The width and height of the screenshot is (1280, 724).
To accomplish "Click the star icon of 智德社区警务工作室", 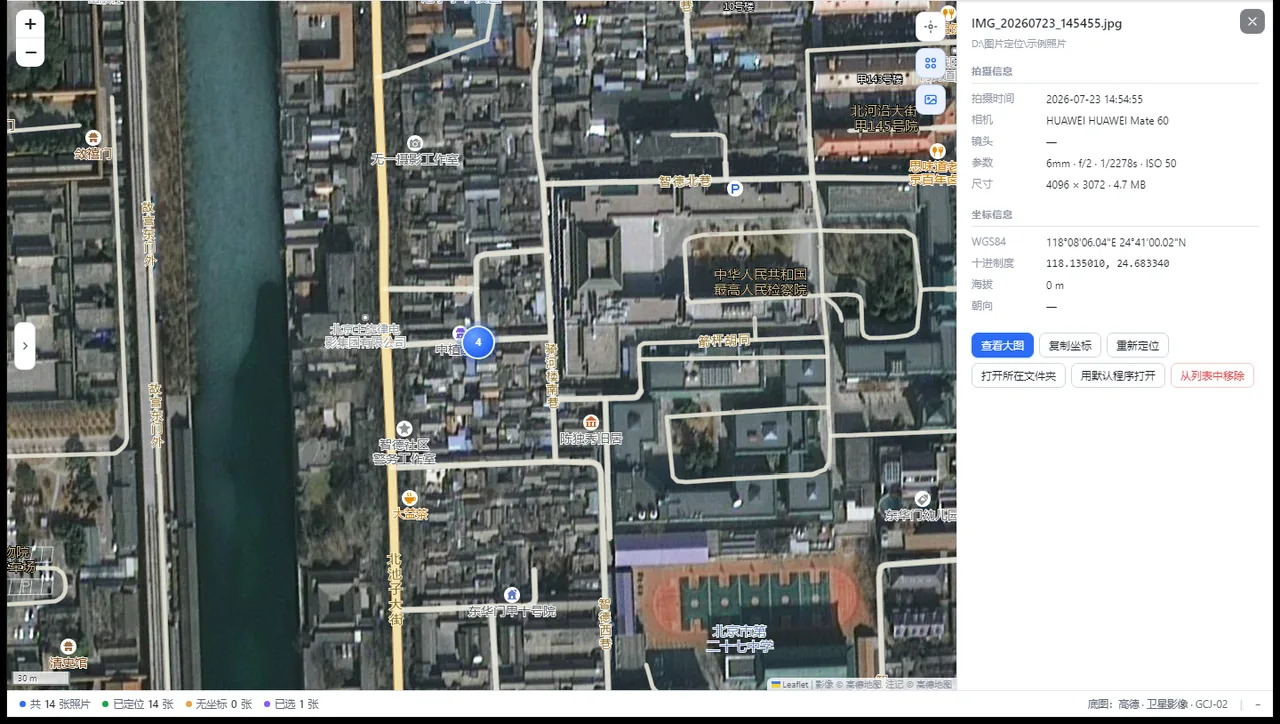I will (x=404, y=428).
